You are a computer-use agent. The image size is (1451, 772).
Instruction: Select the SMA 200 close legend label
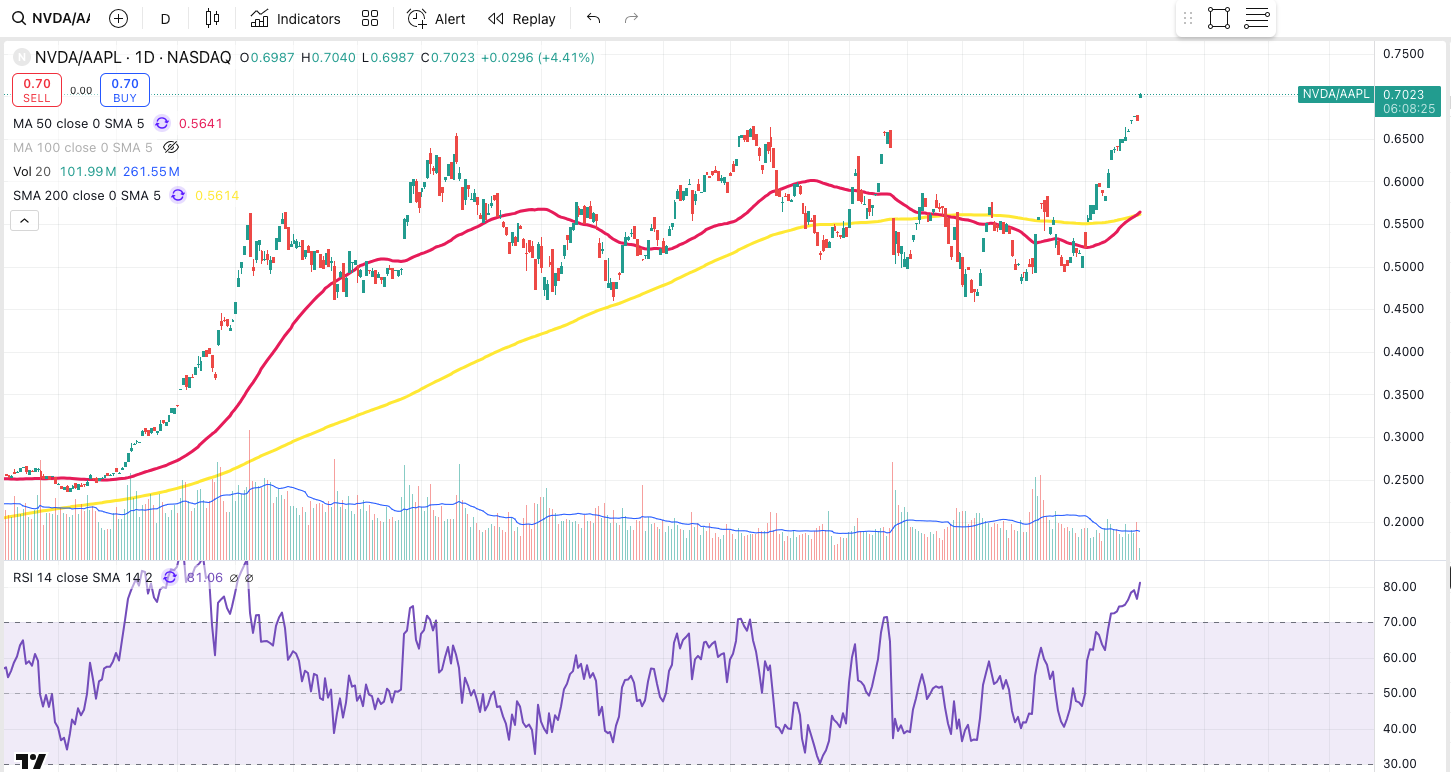tap(87, 195)
